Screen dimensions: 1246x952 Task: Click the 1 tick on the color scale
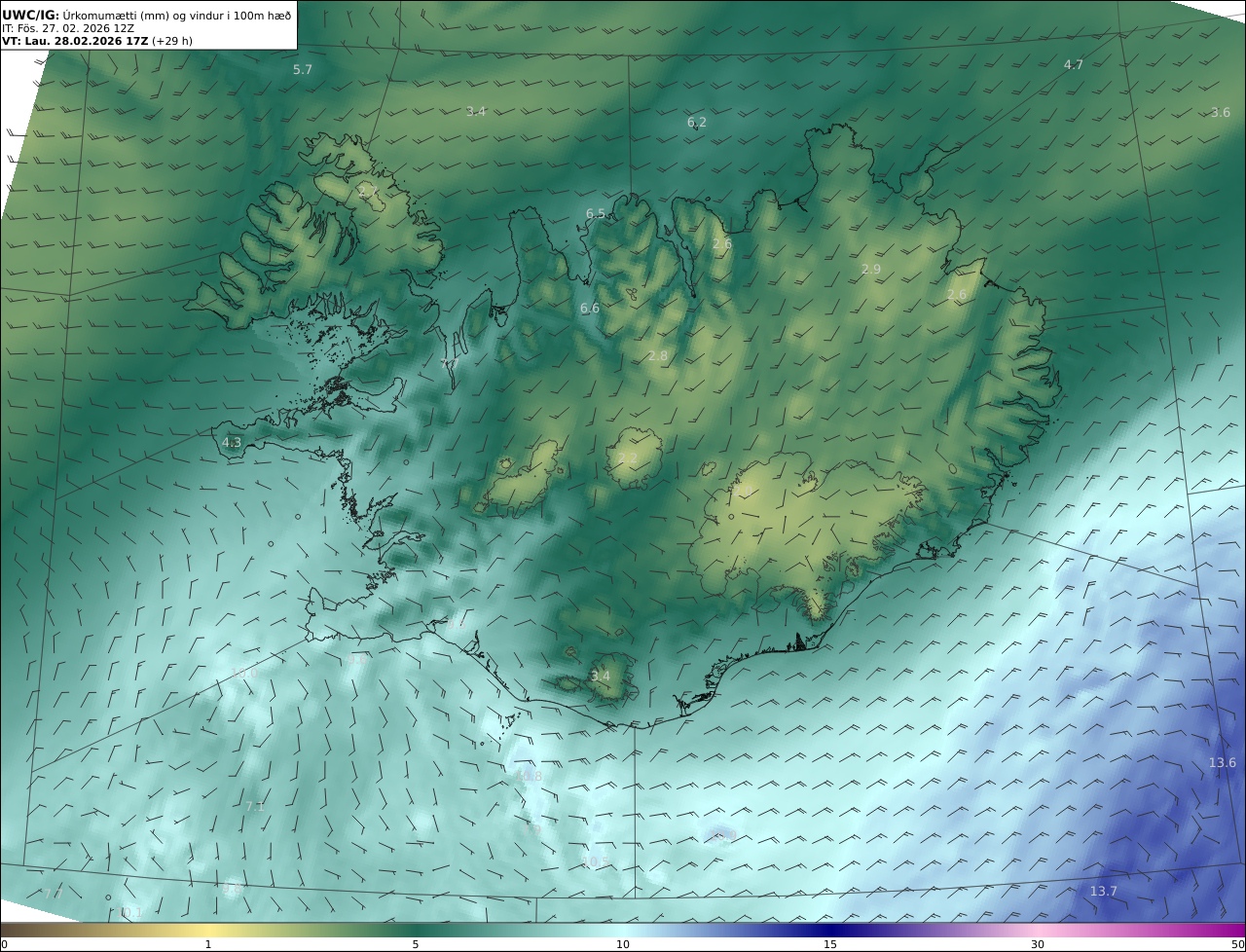tap(208, 945)
